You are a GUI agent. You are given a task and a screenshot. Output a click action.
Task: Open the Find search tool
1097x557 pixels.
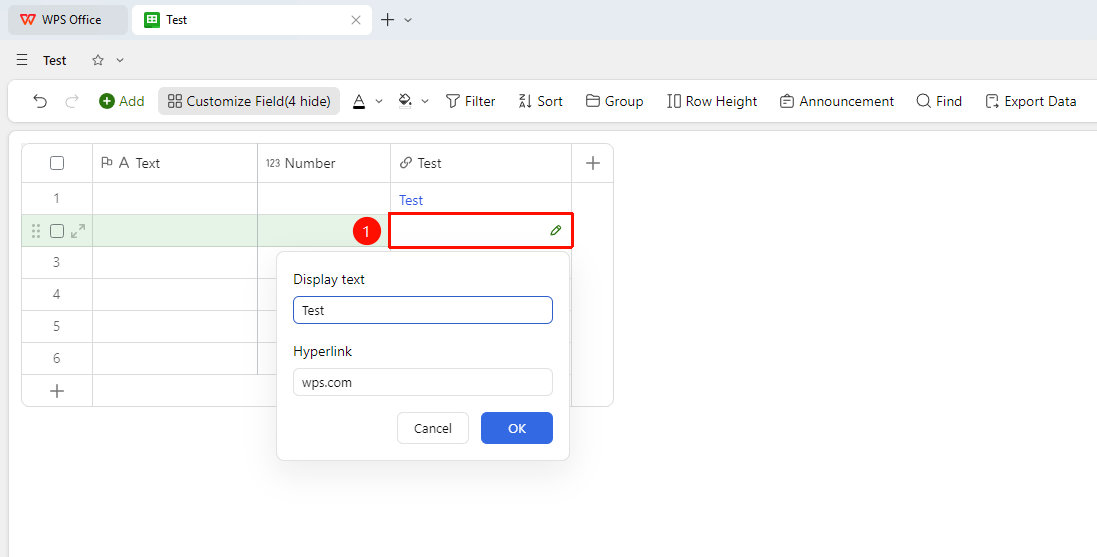click(x=939, y=101)
